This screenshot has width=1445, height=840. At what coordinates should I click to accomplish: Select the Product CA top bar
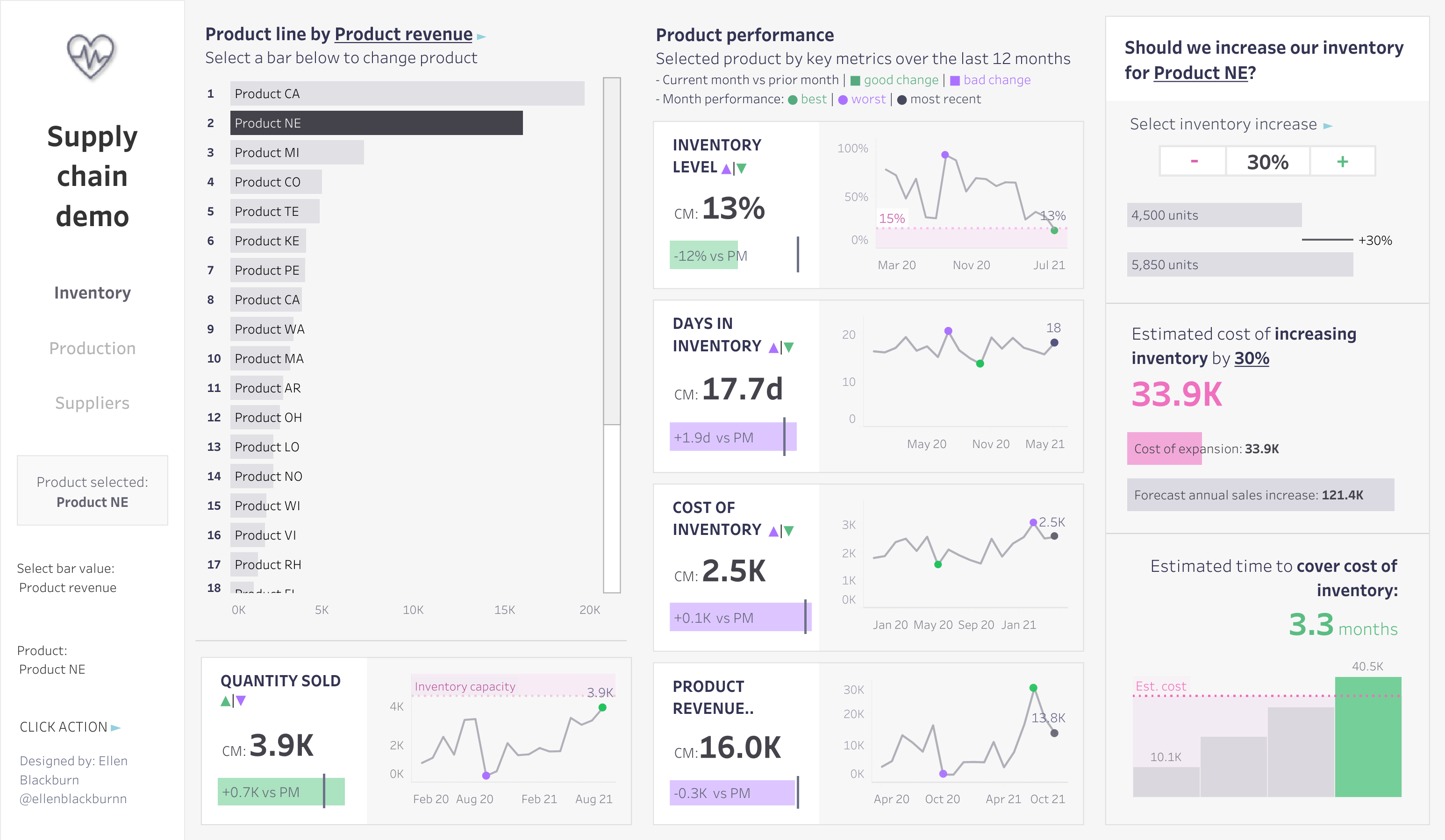click(407, 93)
